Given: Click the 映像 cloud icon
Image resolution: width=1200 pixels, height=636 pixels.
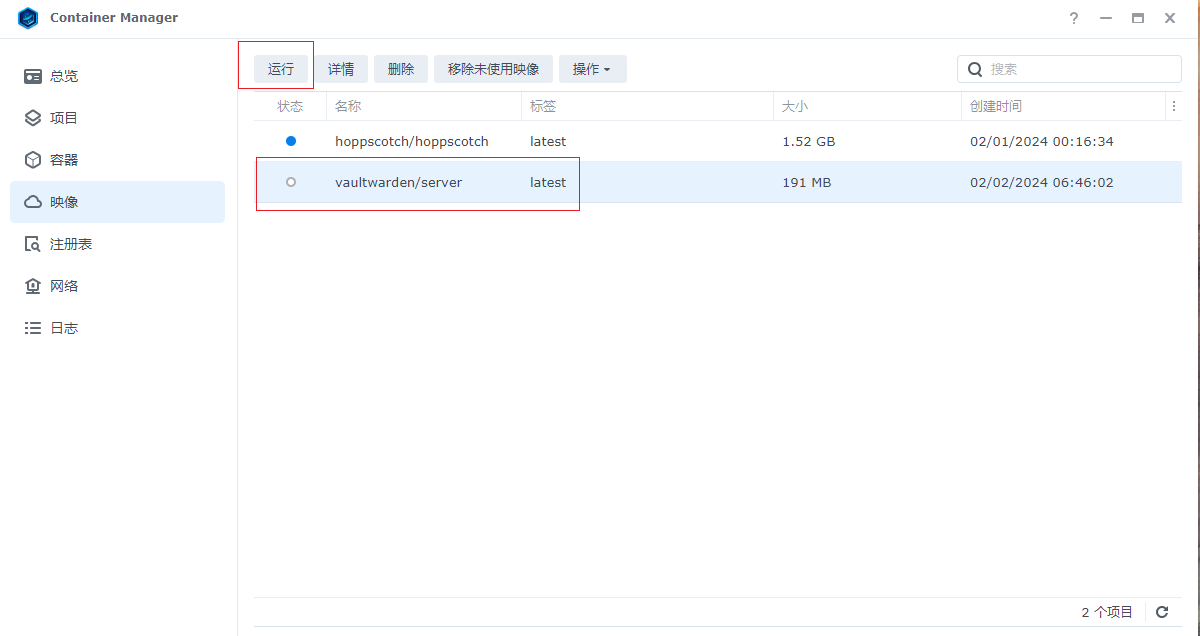Looking at the screenshot, I should pos(33,202).
